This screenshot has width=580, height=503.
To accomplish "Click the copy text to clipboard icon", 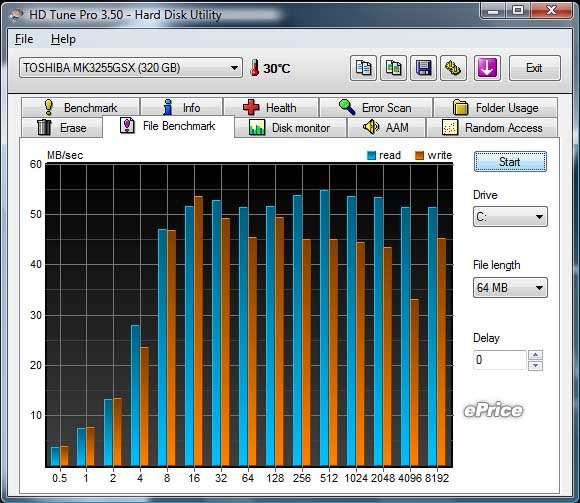I will coord(363,68).
